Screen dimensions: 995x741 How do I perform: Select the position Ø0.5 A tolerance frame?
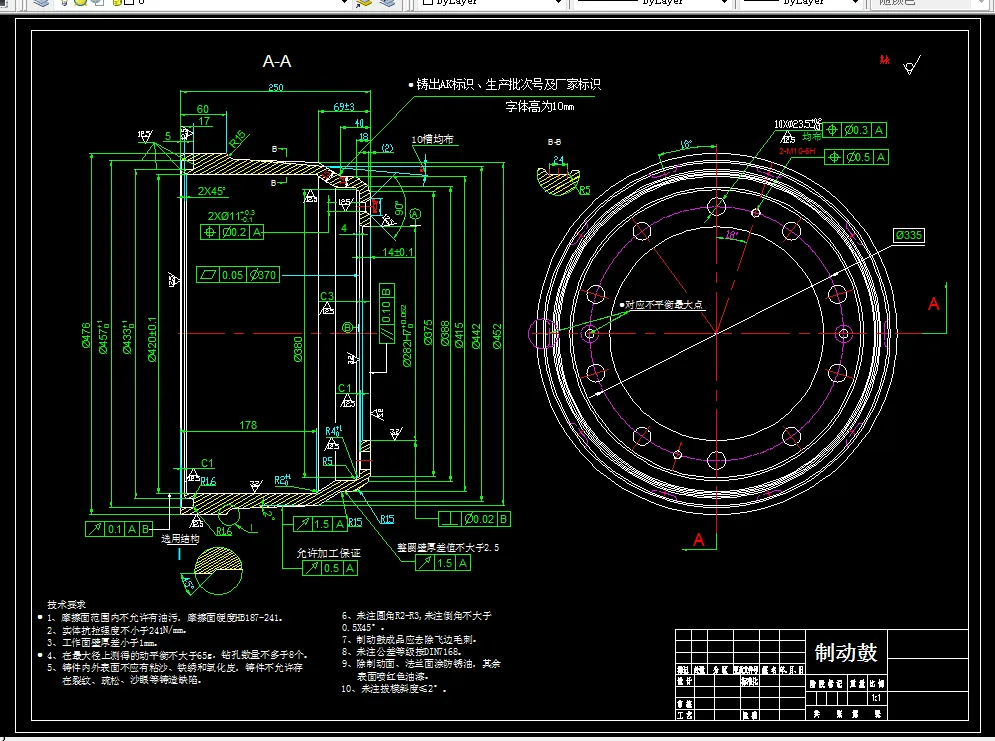pyautogui.click(x=857, y=157)
